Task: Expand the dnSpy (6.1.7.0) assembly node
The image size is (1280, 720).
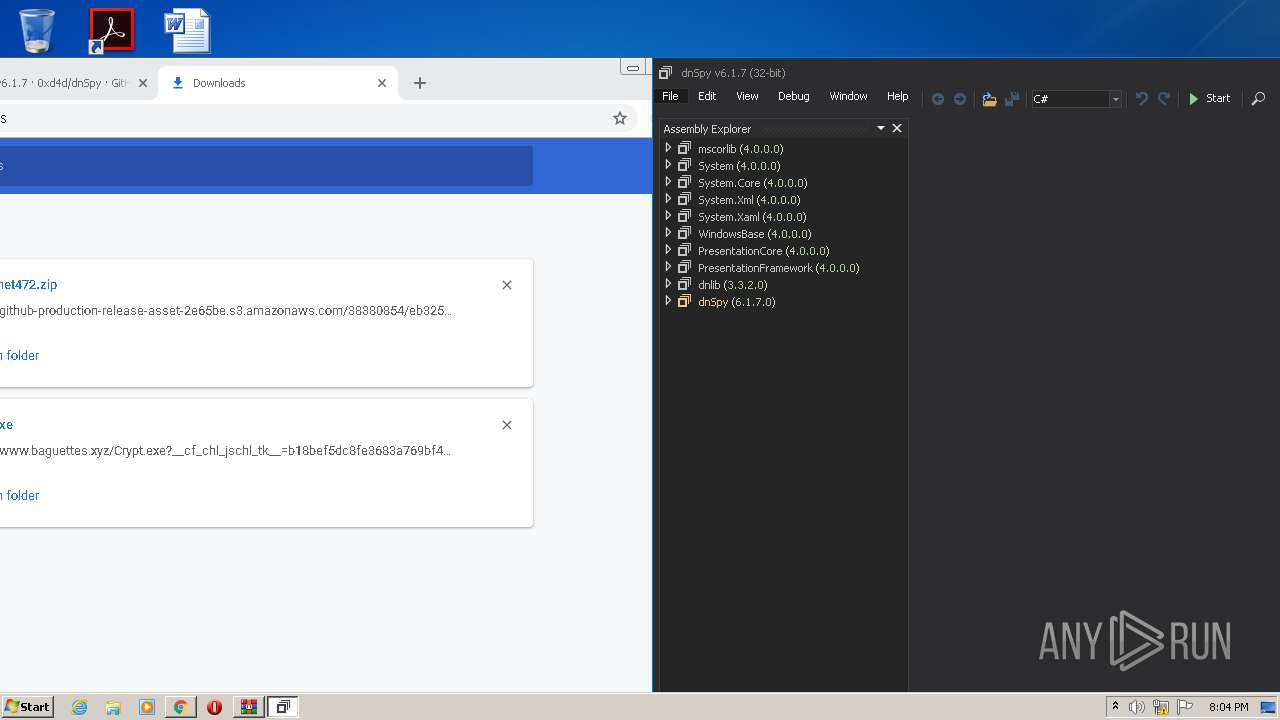Action: pyautogui.click(x=668, y=301)
